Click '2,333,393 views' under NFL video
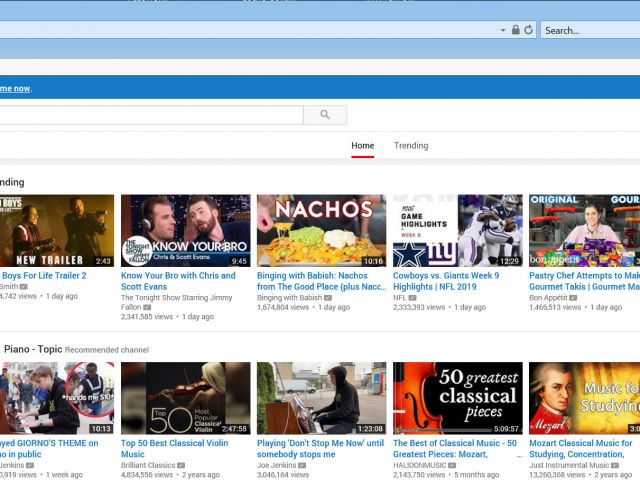The width and height of the screenshot is (640, 480). pyautogui.click(x=419, y=307)
